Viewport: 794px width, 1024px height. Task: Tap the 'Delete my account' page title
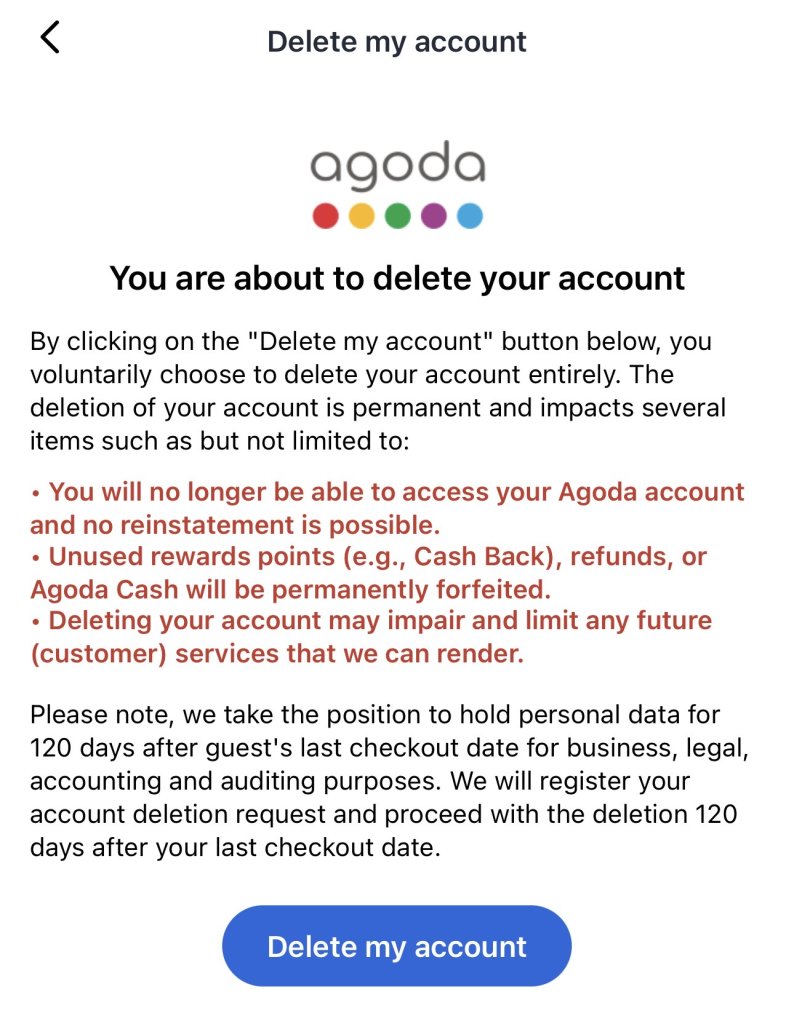tap(396, 42)
